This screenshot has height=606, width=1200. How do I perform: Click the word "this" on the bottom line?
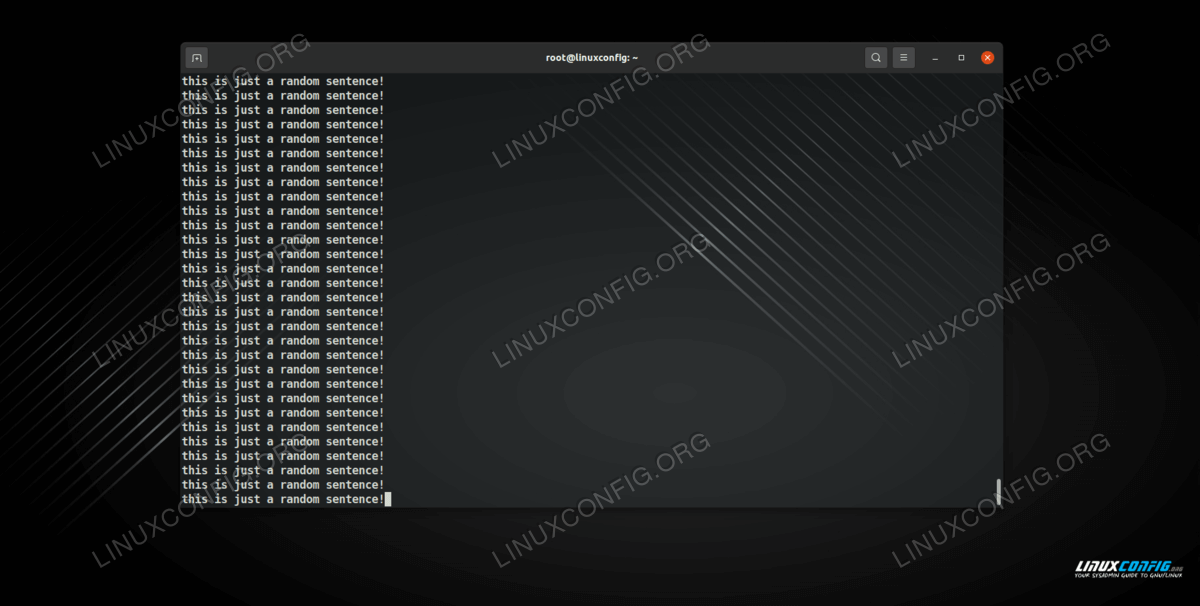[x=195, y=499]
